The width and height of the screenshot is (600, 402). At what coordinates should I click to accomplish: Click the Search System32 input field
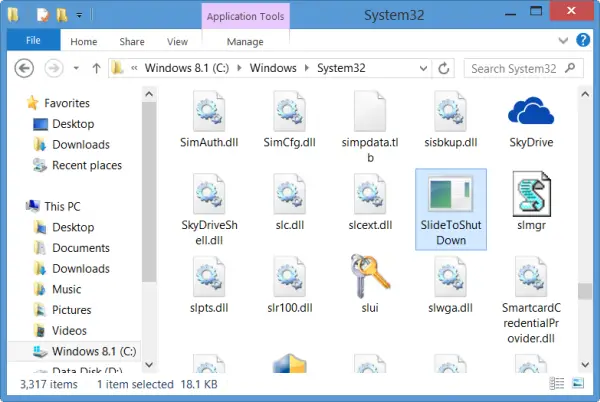click(523, 68)
